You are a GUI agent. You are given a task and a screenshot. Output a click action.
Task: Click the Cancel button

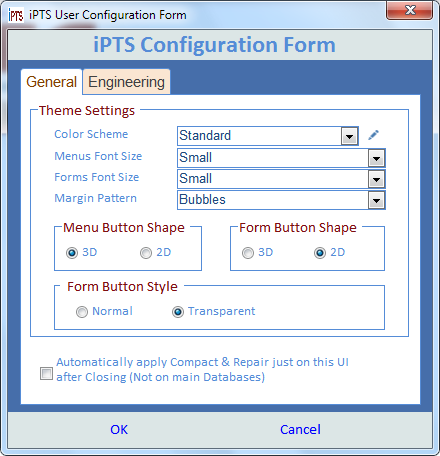coord(300,430)
